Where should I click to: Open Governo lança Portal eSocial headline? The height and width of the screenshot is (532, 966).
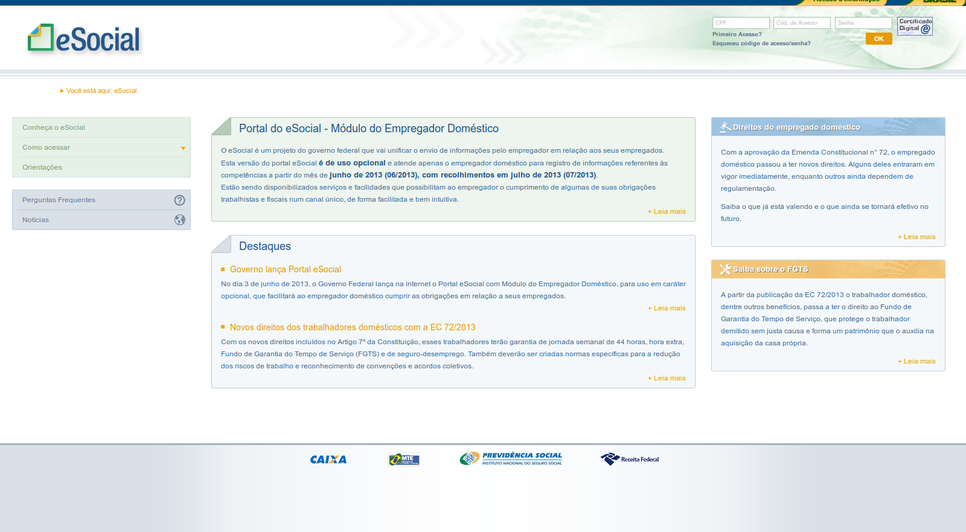pos(285,269)
